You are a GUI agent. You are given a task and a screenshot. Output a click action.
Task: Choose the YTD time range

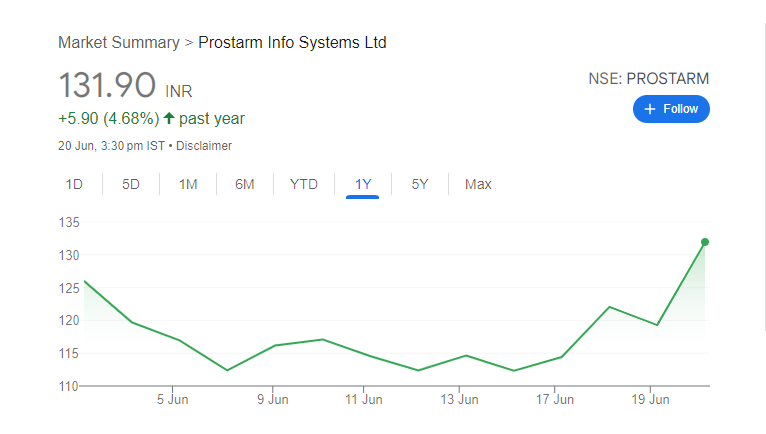point(304,184)
